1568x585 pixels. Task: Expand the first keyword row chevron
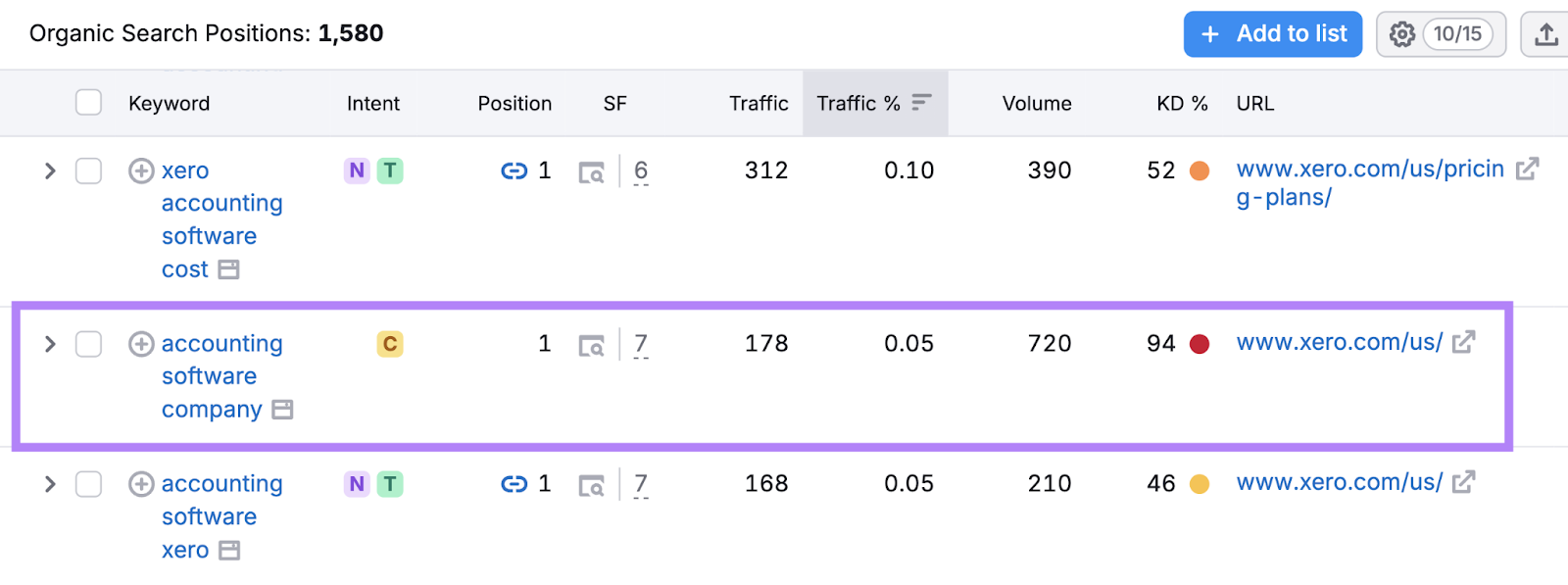pyautogui.click(x=49, y=170)
